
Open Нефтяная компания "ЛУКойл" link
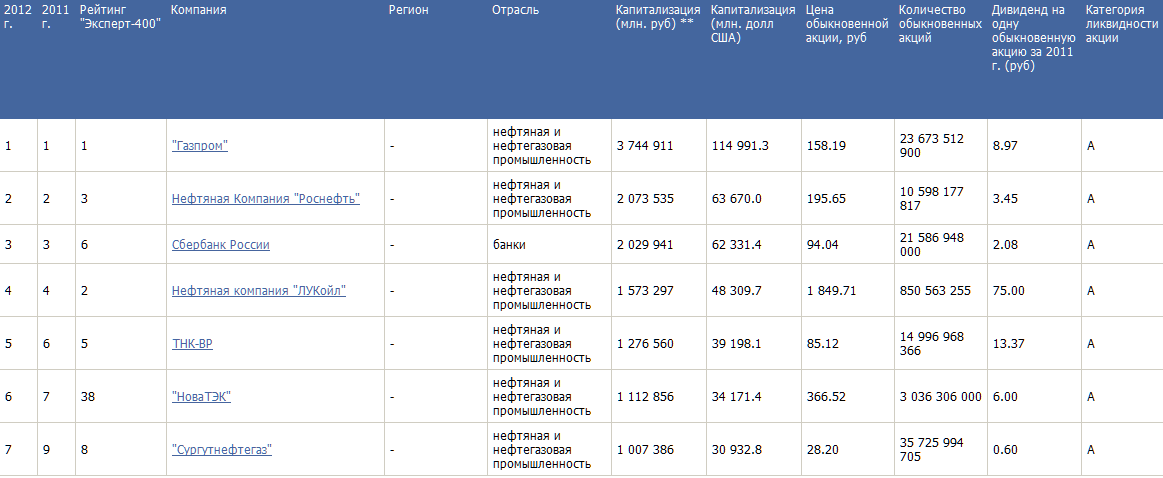(259, 291)
